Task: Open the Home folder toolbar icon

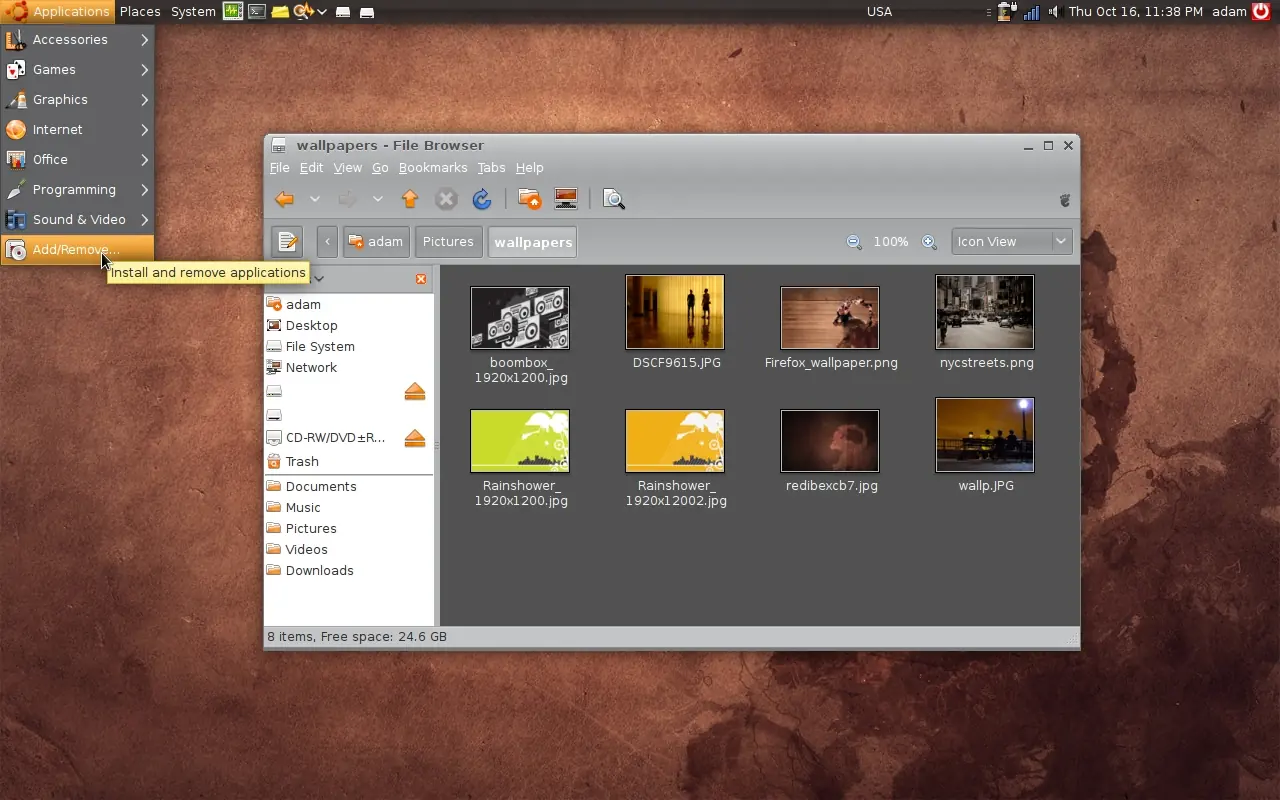Action: 530,199
